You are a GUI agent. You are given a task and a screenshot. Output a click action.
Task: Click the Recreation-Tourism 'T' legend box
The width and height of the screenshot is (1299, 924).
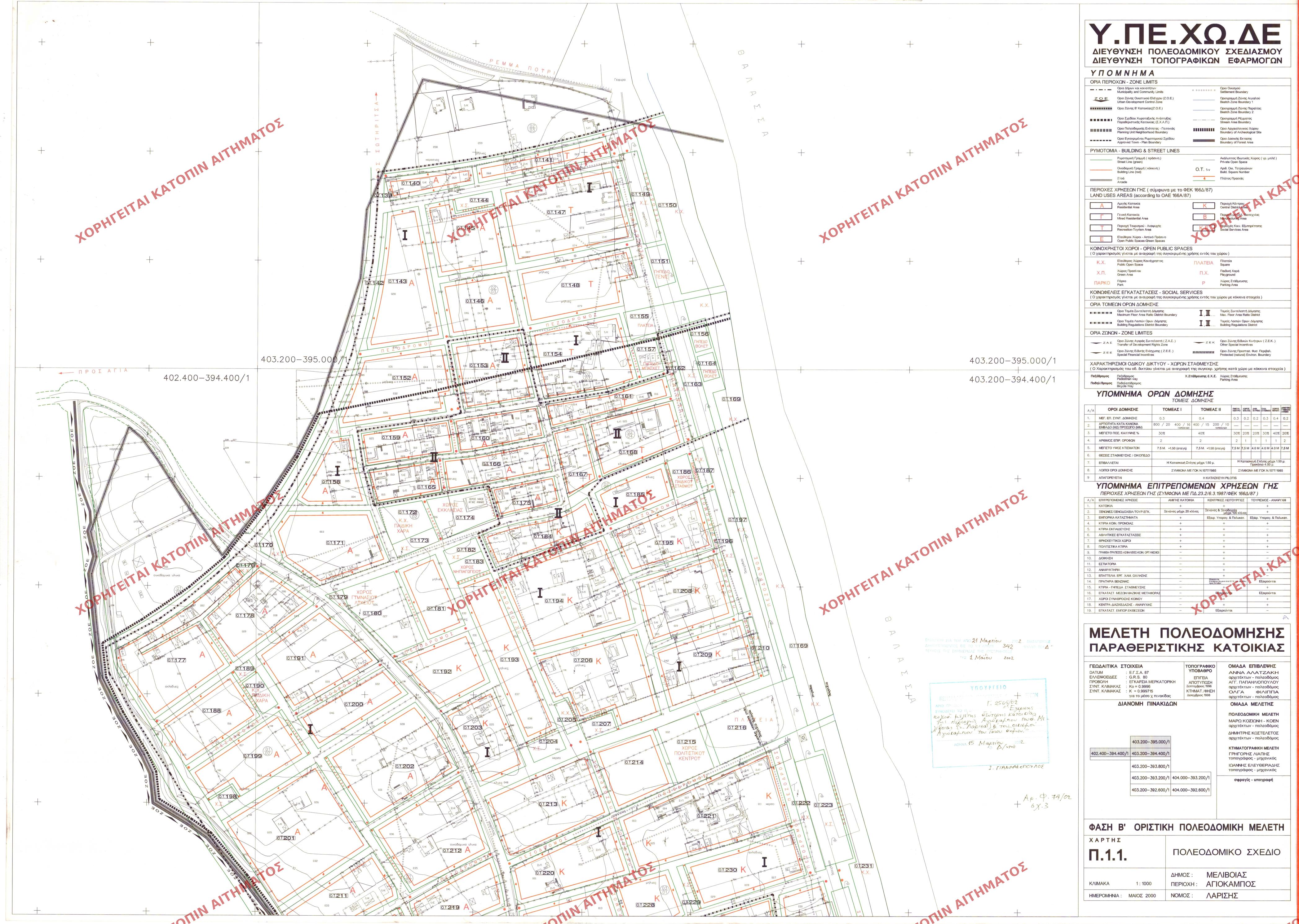pyautogui.click(x=1101, y=227)
